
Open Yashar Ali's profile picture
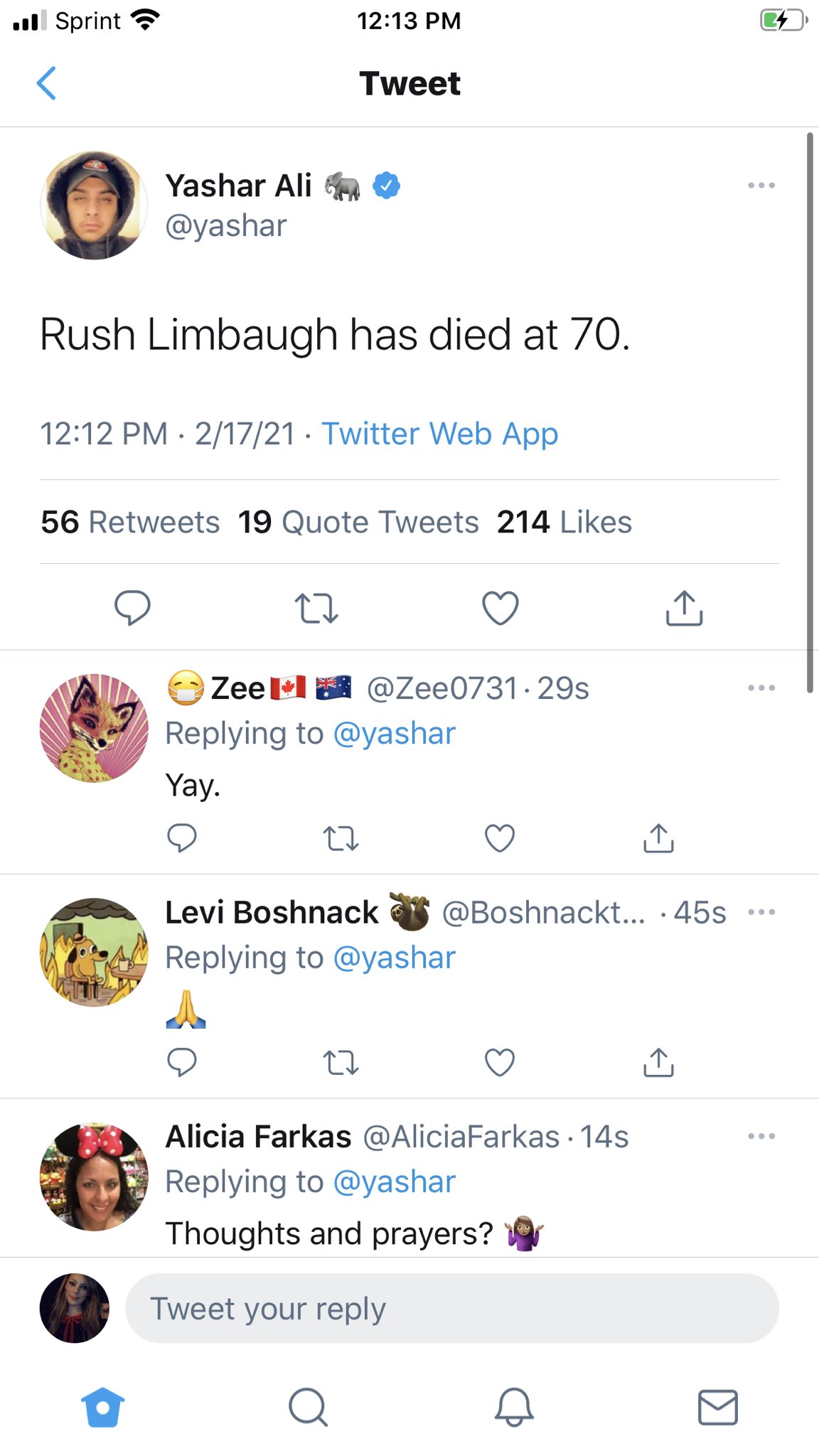94,205
